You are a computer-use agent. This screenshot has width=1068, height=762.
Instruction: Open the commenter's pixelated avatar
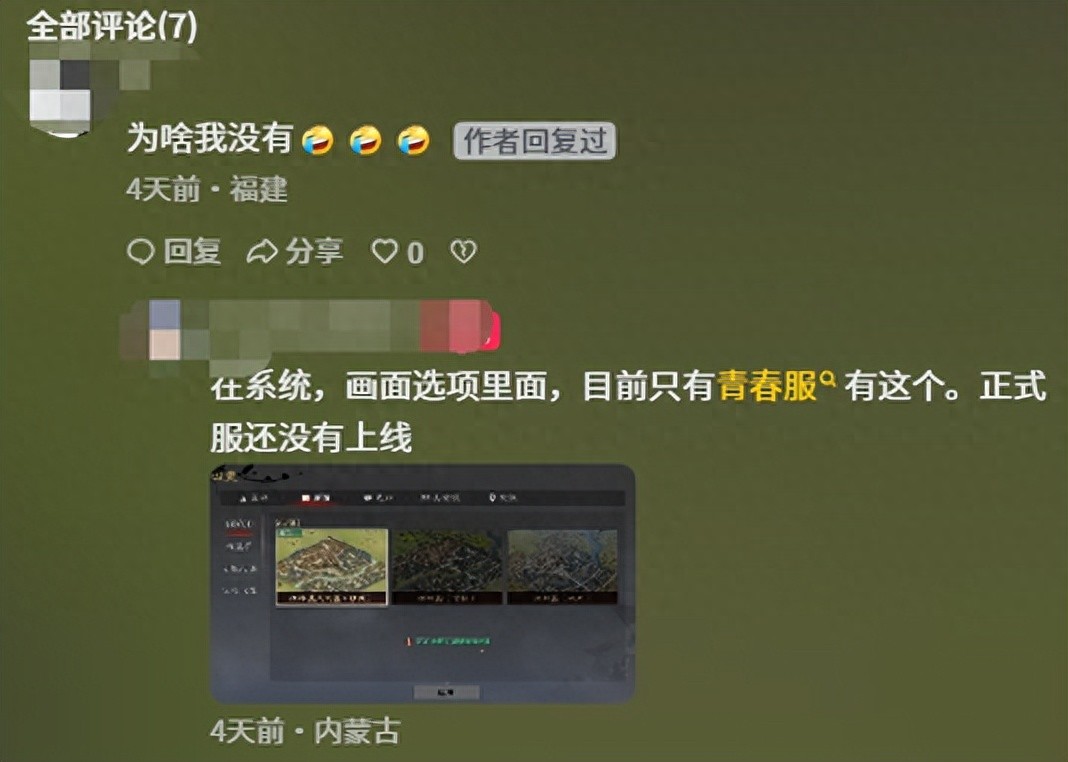61,97
